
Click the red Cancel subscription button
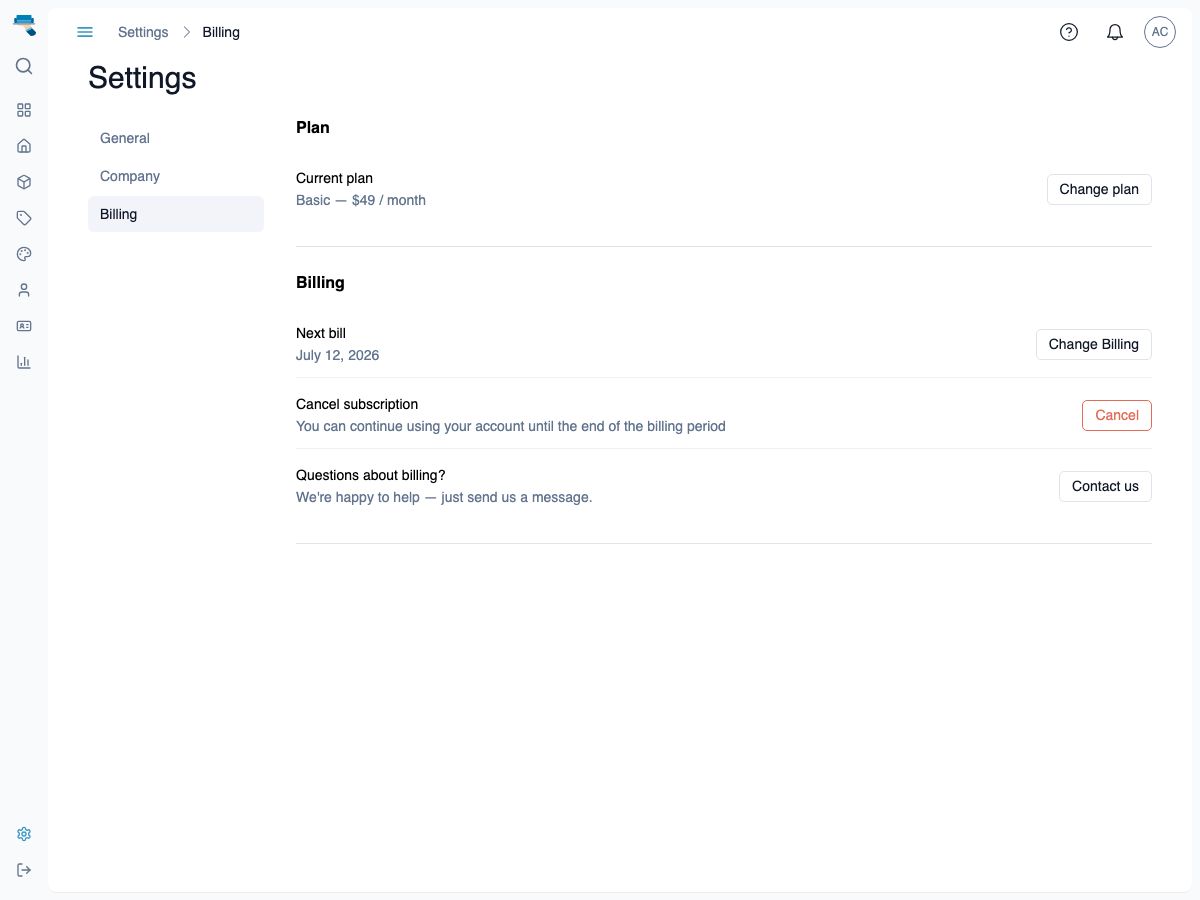(x=1117, y=415)
